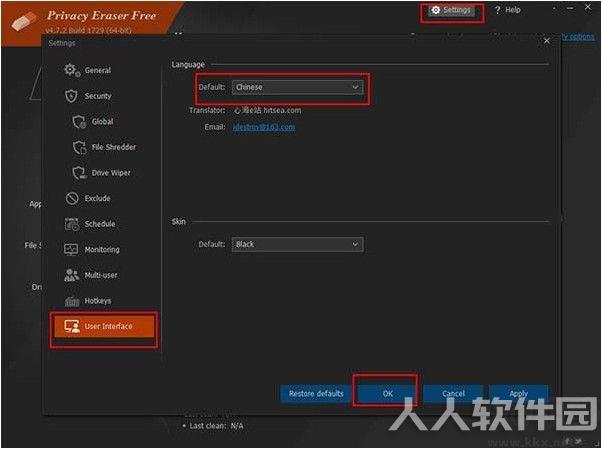Click the File Shredder icon
This screenshot has width=602, height=449.
click(x=79, y=147)
